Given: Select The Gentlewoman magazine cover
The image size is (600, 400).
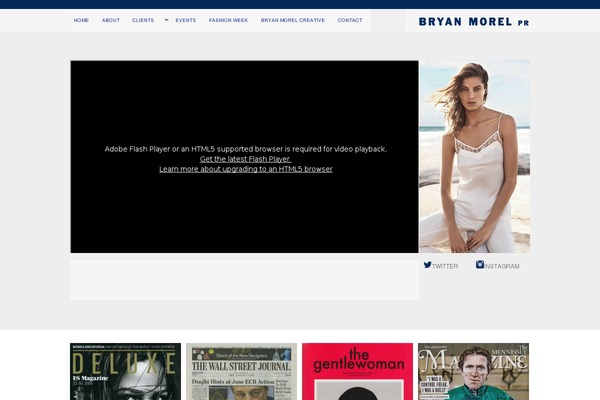Looking at the screenshot, I should tap(357, 371).
